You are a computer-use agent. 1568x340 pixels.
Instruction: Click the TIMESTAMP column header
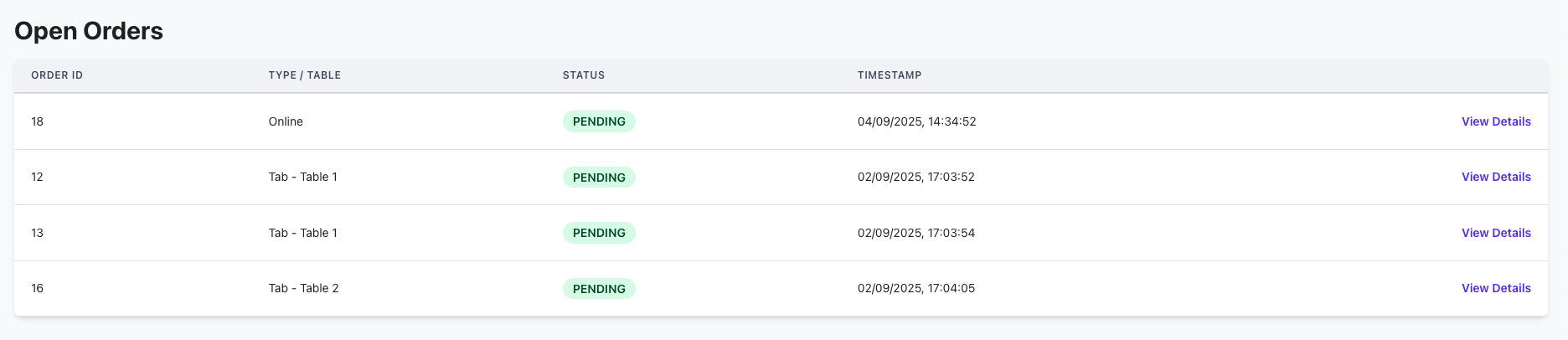click(890, 75)
